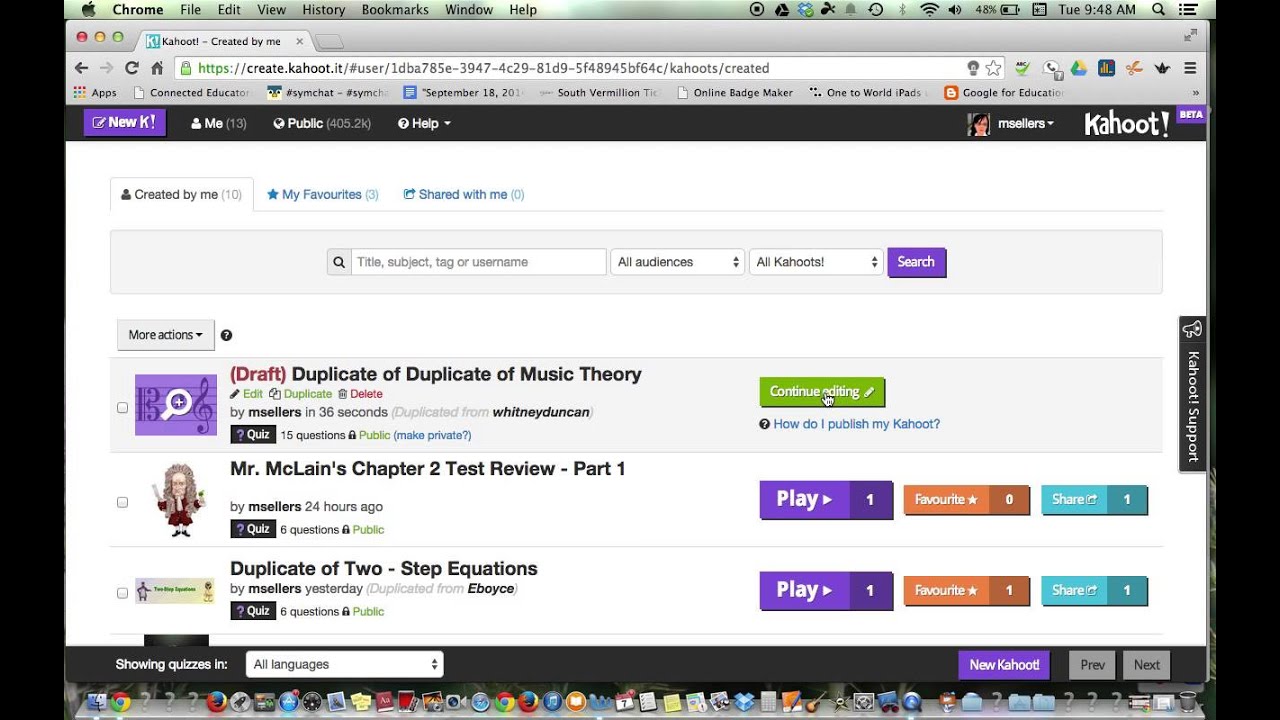Viewport: 1280px width, 720px height.
Task: Click the lightbulb icon in the address bar
Action: [973, 68]
